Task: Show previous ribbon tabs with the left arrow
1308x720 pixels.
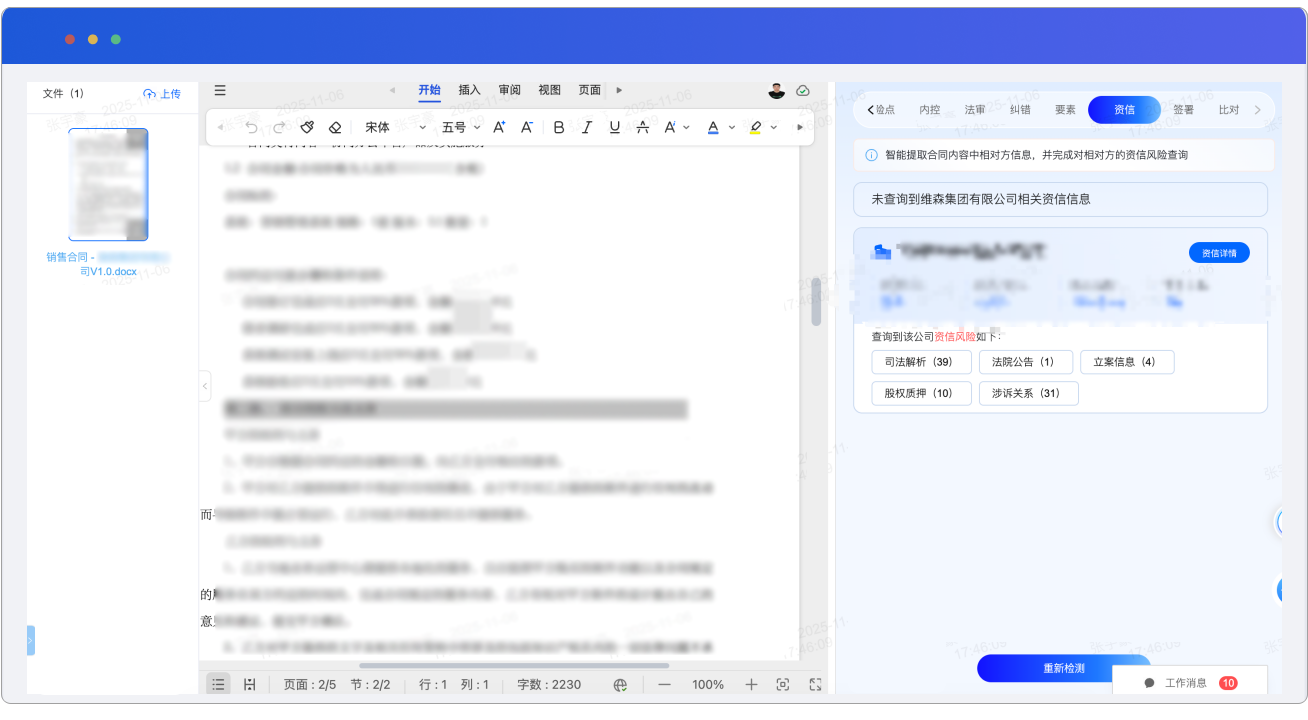Action: click(392, 90)
